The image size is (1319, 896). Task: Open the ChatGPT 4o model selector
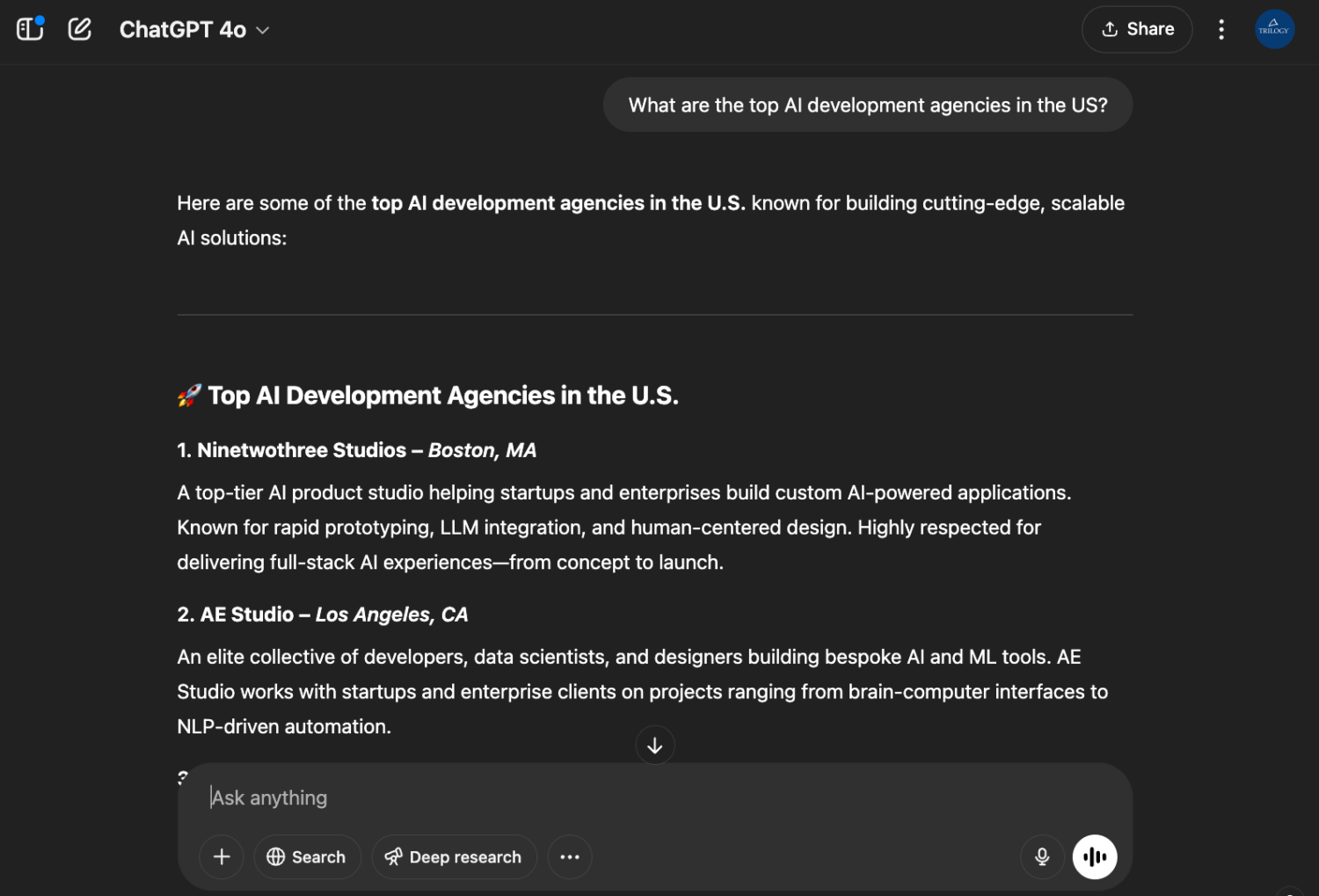point(193,30)
